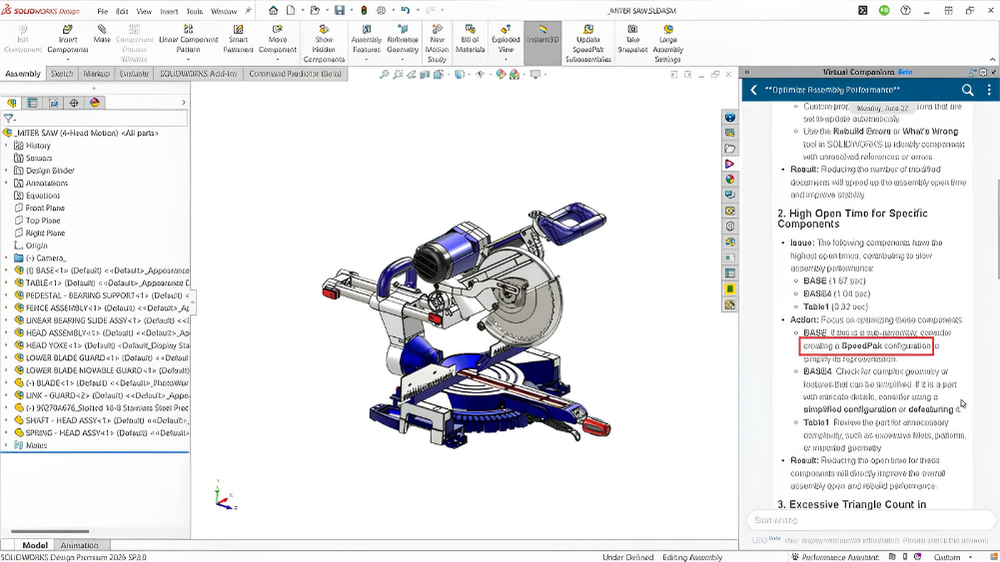The height and width of the screenshot is (562, 1000).
Task: Select the SPRING - HEAD ASSY<1> component
Action: click(x=102, y=433)
